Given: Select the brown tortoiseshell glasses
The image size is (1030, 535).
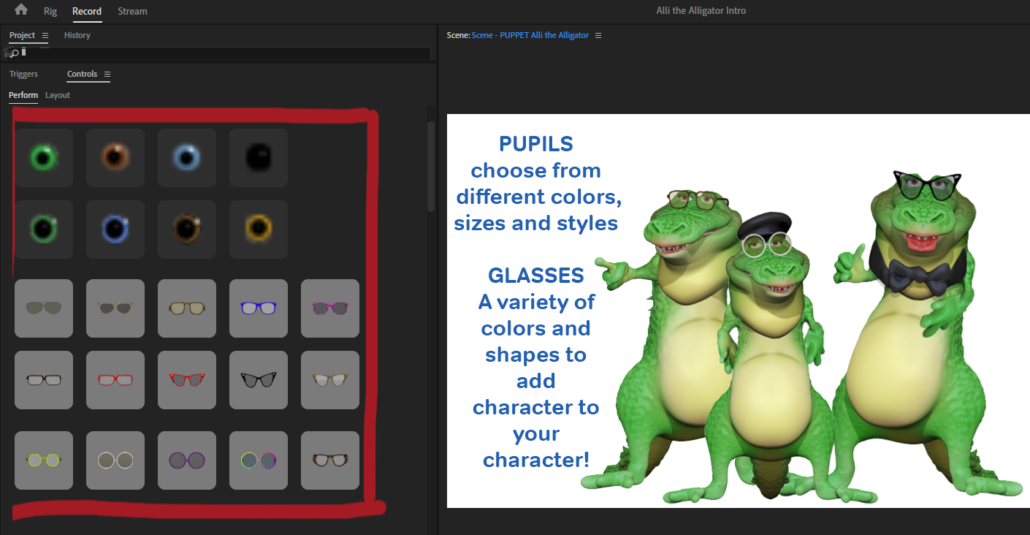Looking at the screenshot, I should (330, 460).
